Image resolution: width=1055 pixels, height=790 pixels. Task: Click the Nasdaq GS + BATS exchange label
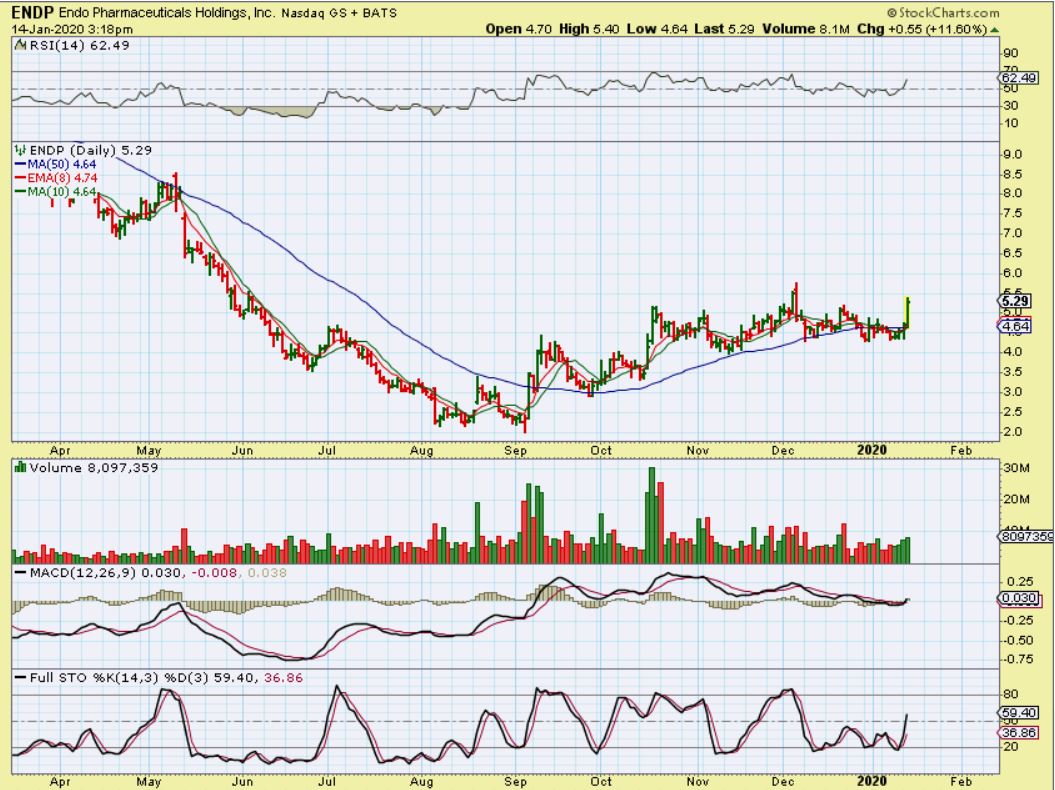tap(339, 13)
